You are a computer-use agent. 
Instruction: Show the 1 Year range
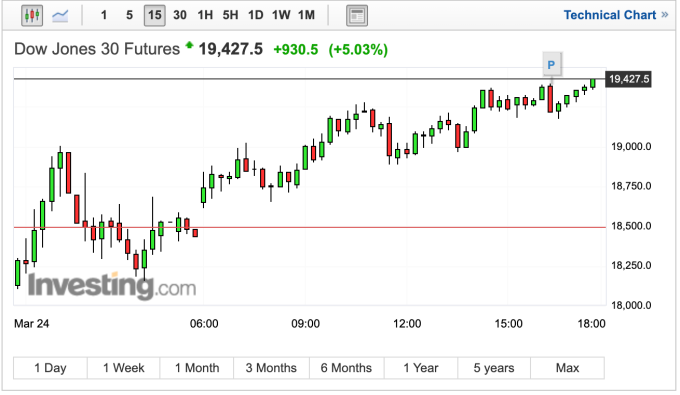(421, 368)
